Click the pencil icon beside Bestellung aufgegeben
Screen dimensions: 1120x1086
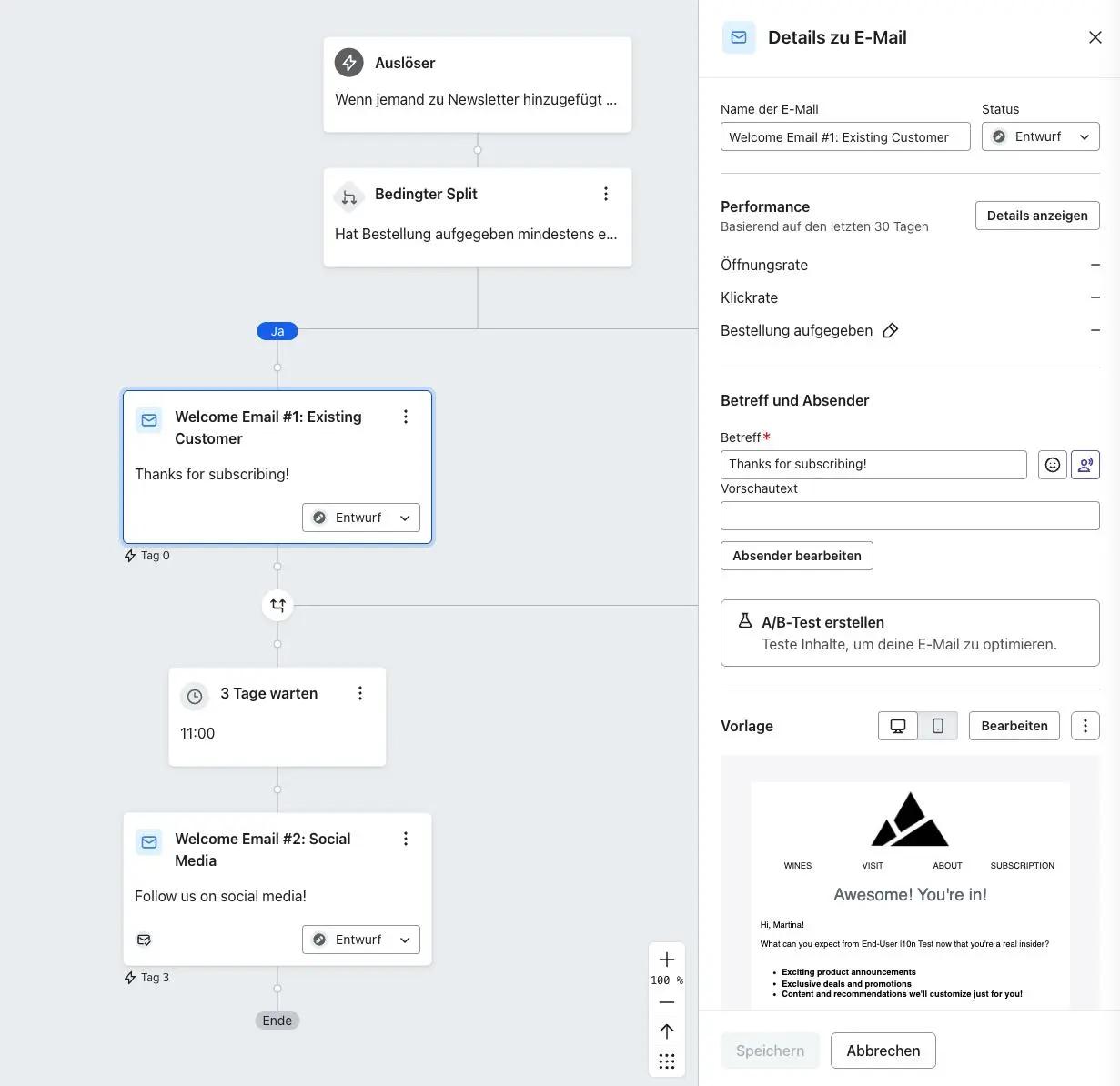(890, 330)
